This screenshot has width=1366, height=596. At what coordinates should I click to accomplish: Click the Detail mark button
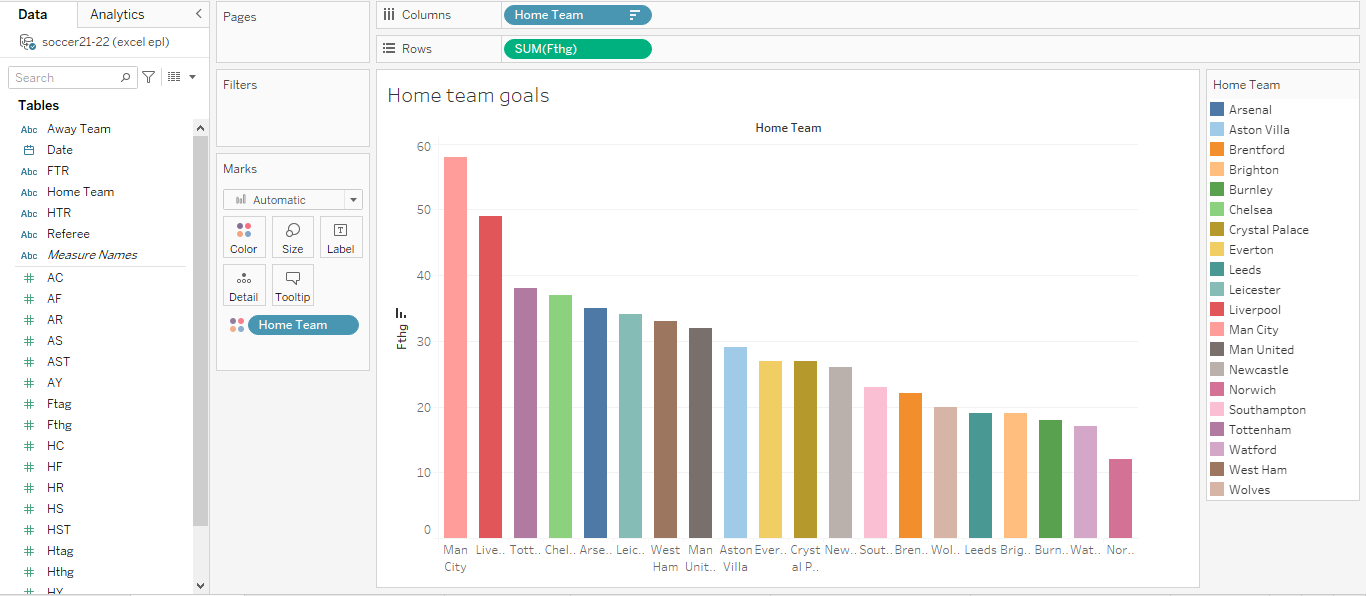pos(244,285)
